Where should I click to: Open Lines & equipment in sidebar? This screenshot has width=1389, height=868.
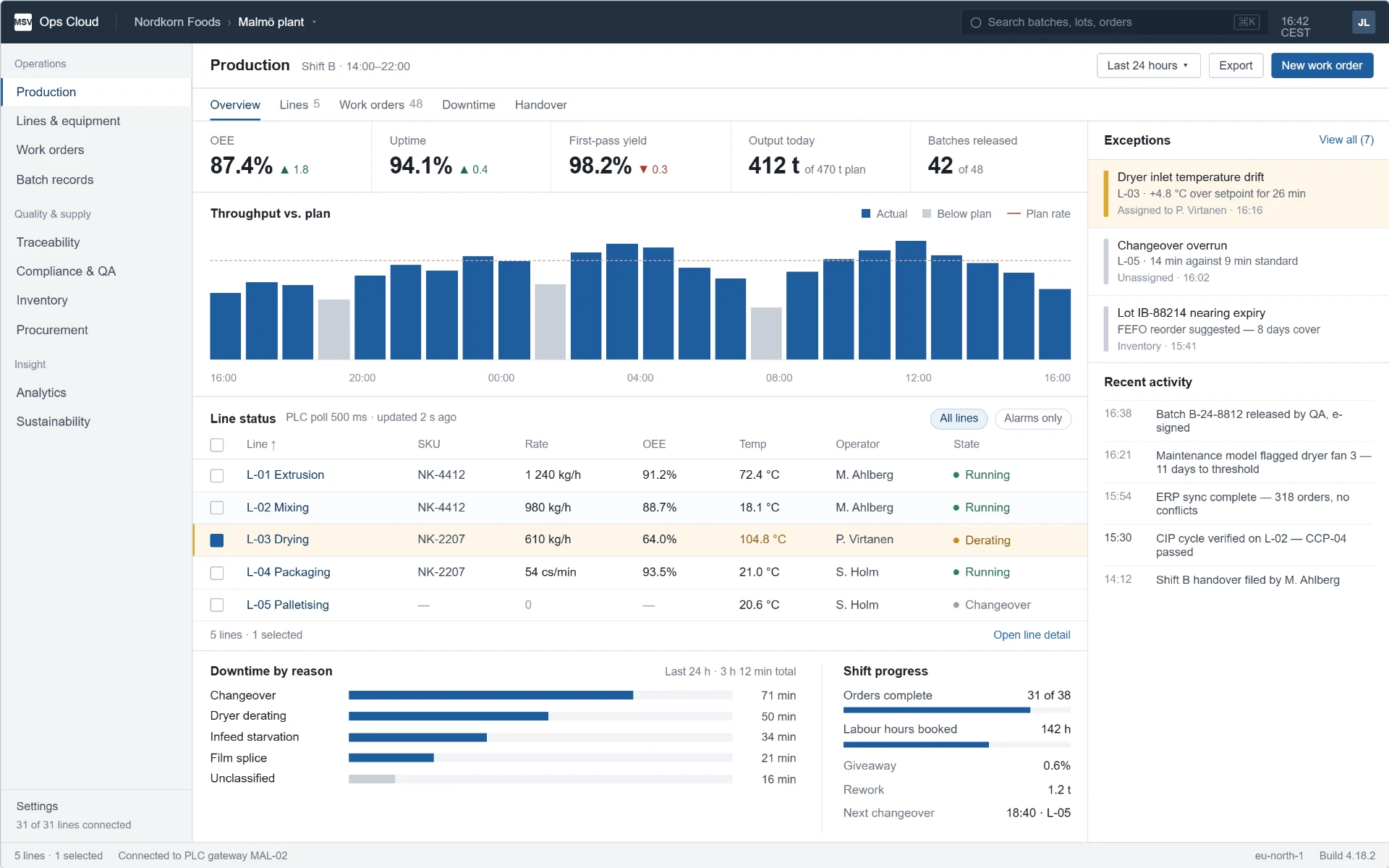coord(96,121)
